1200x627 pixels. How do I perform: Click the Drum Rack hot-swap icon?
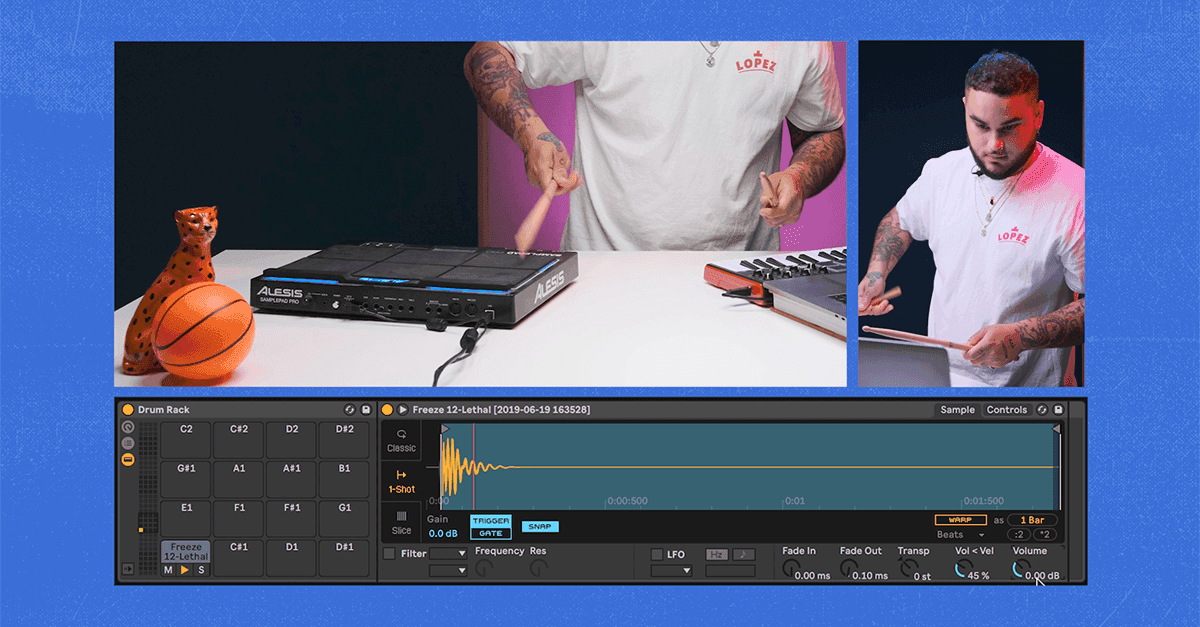350,410
